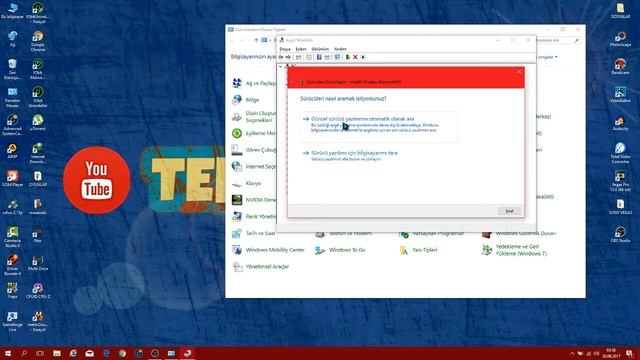Open Windows To Go in Control Panel
The image size is (640, 360).
(340, 250)
